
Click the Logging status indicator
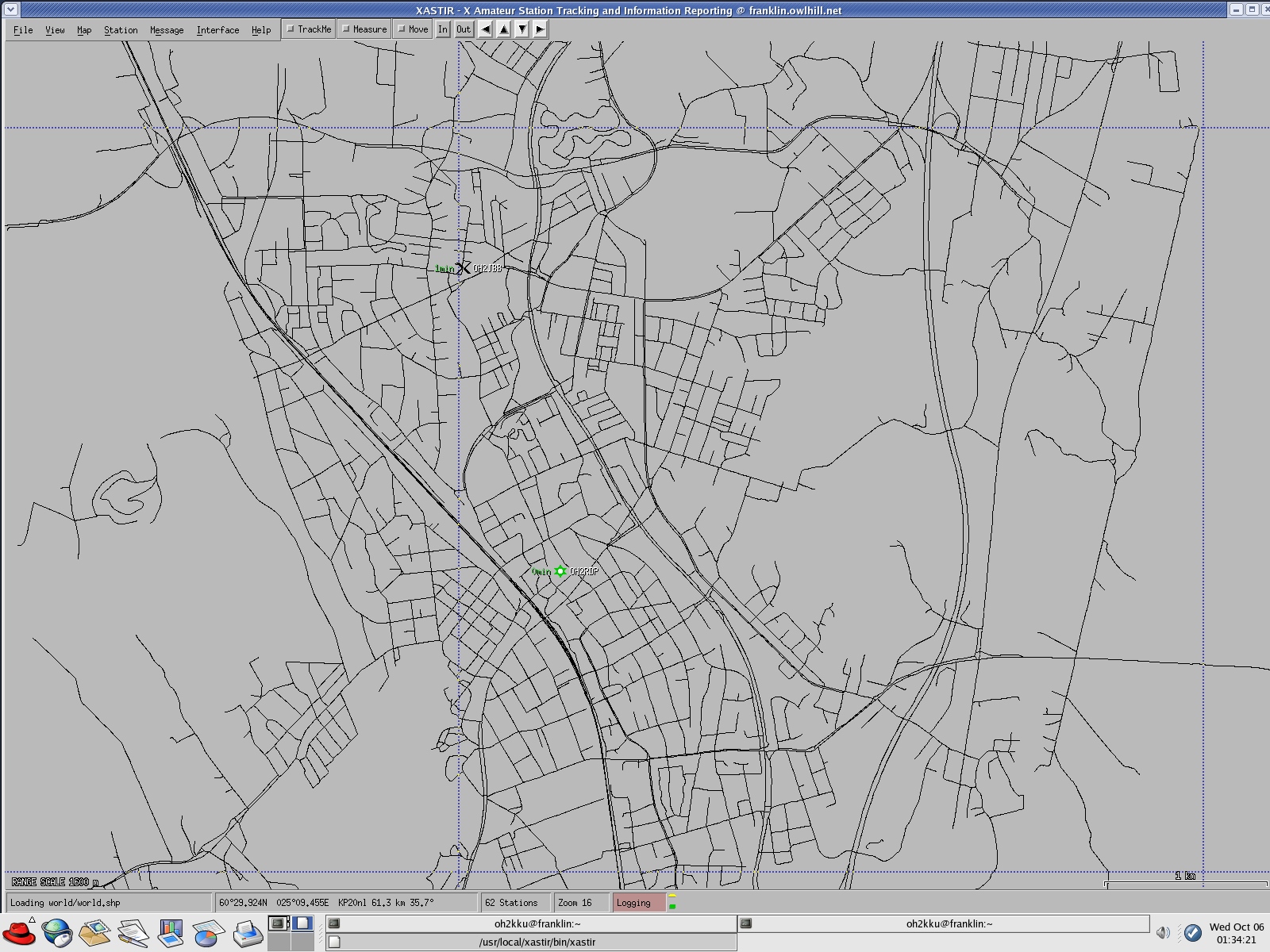click(639, 903)
